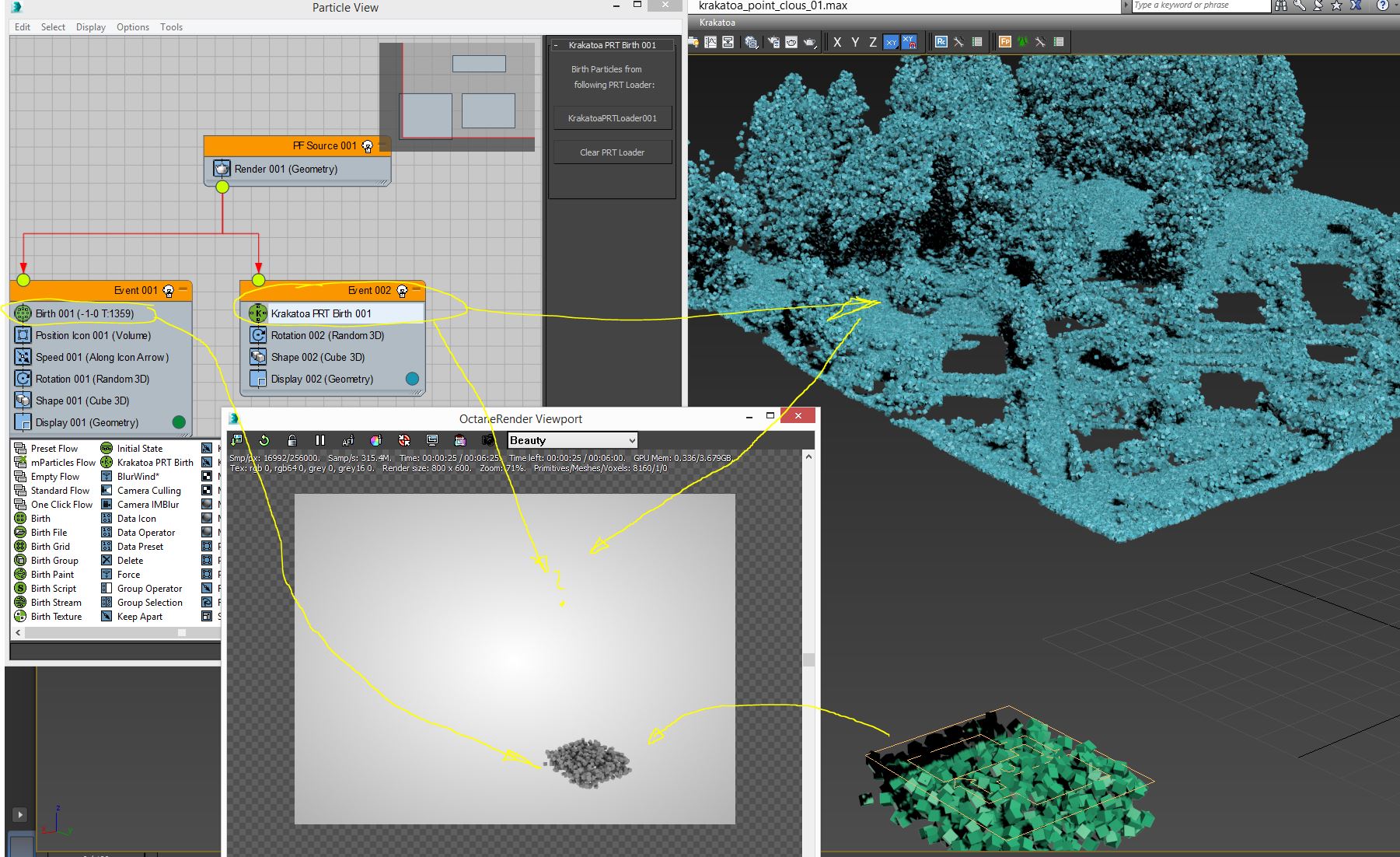Screen dimensions: 1400x857
Task: Click the Speed 001 operator icon
Action: (x=23, y=357)
